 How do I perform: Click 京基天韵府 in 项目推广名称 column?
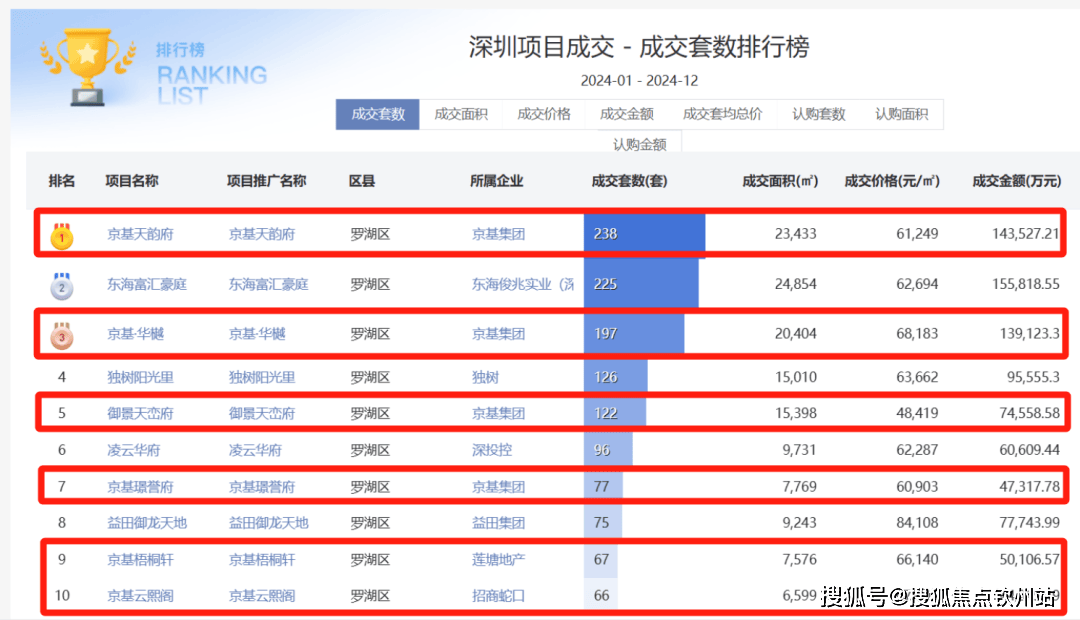tap(262, 234)
